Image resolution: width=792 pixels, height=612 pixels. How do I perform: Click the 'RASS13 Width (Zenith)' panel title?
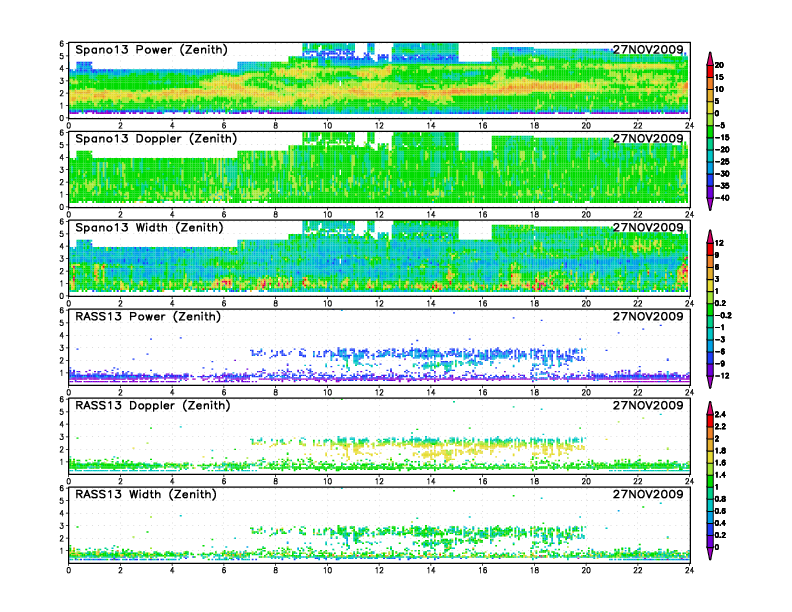pyautogui.click(x=146, y=494)
